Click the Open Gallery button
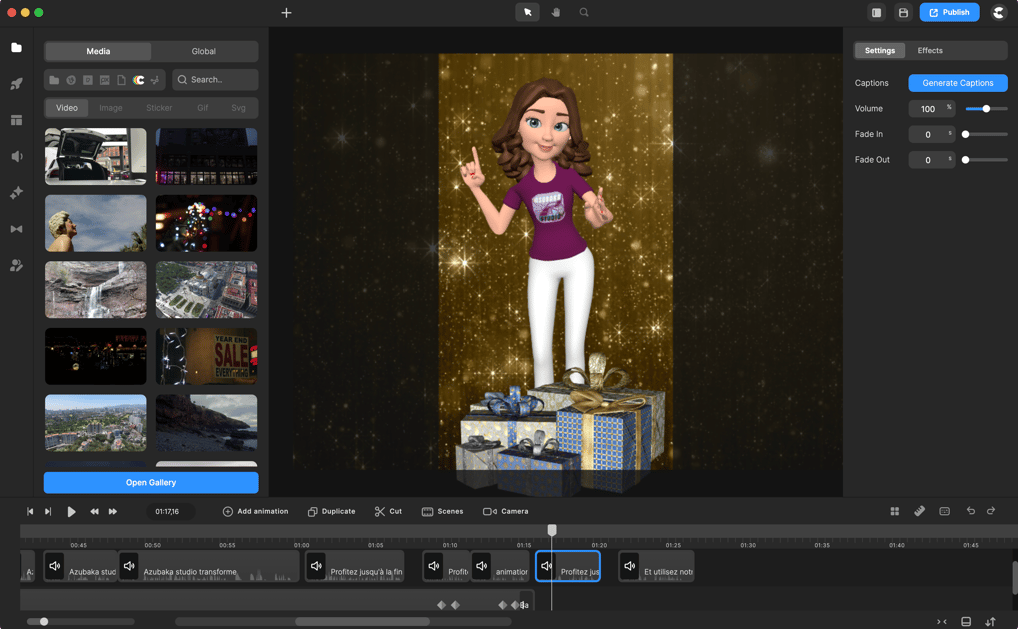This screenshot has width=1018, height=629. point(151,482)
